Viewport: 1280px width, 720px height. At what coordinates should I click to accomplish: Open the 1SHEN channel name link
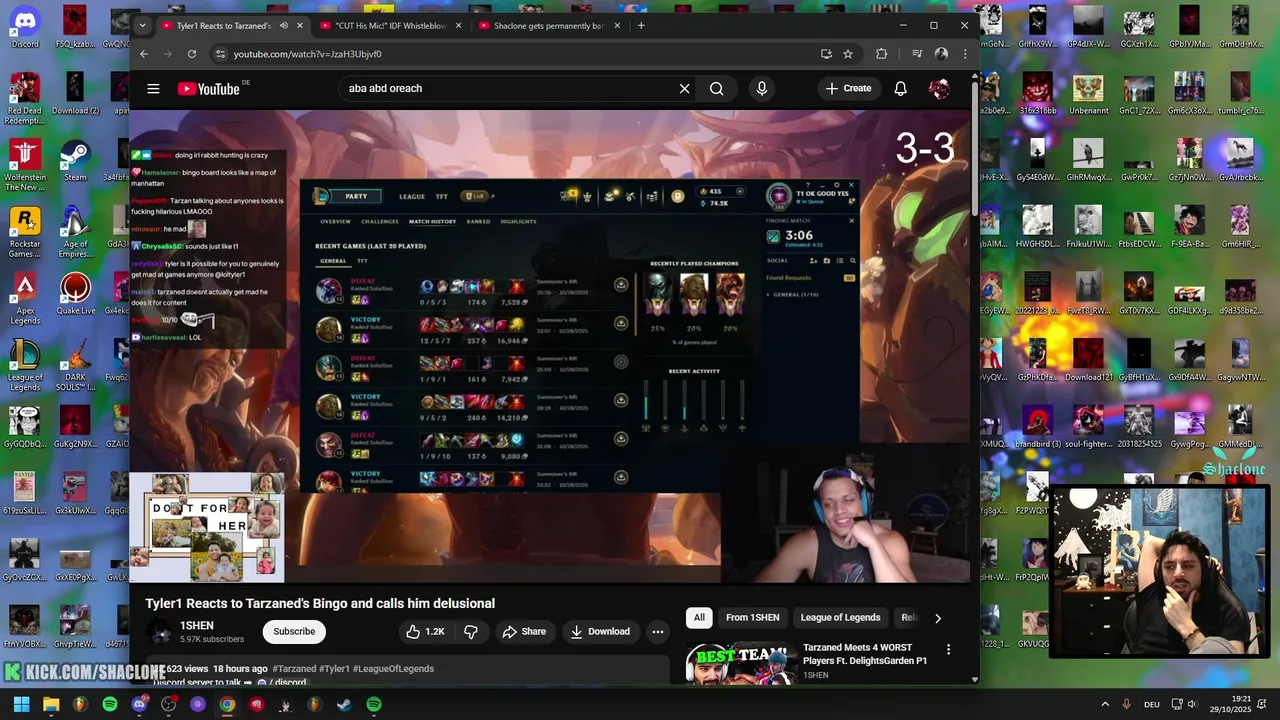click(x=197, y=625)
